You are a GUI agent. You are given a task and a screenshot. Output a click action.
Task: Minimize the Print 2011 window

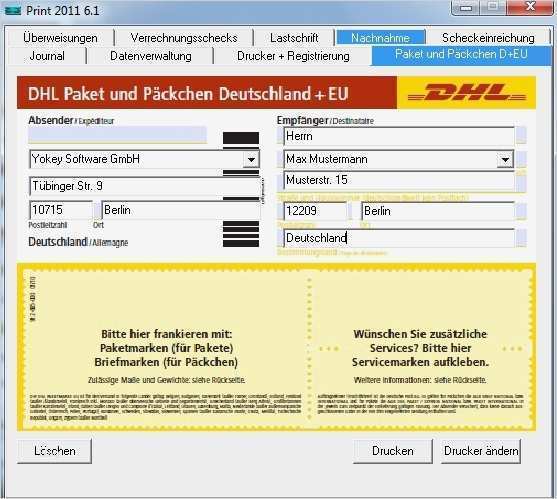[x=465, y=8]
